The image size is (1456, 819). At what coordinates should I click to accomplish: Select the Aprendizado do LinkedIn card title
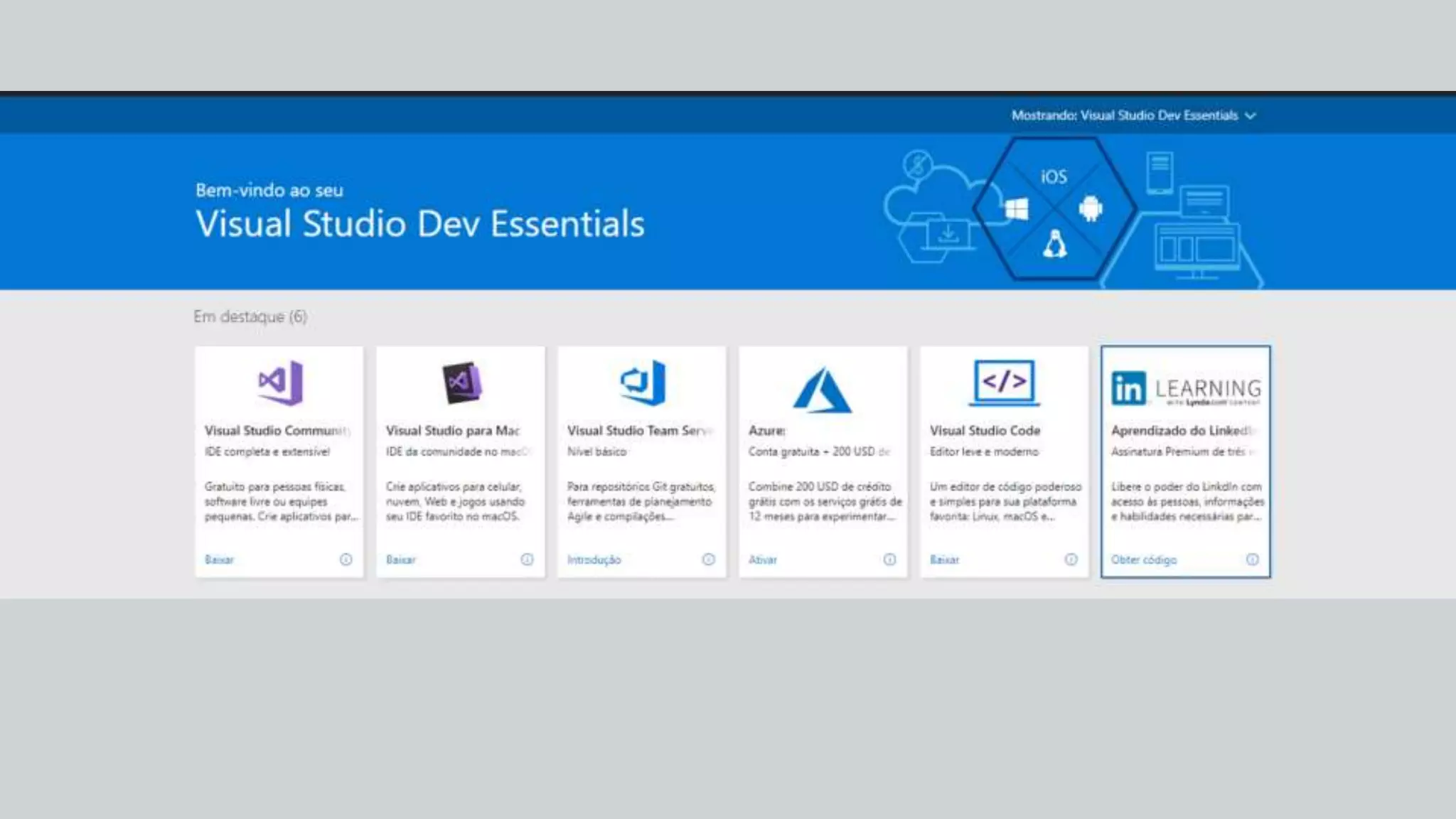click(x=1184, y=431)
